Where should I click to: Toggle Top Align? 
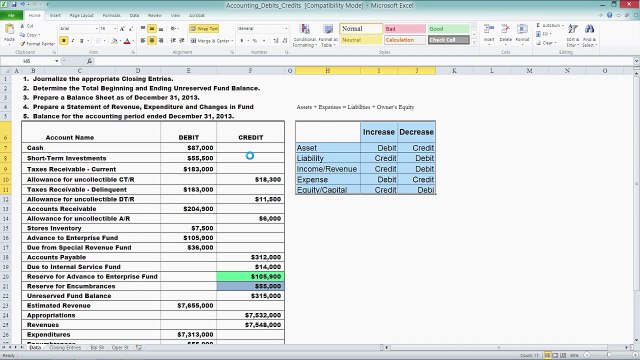pos(143,29)
